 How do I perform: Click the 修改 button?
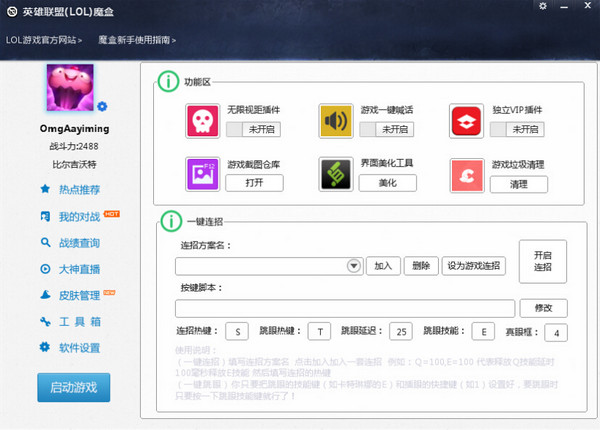543,308
